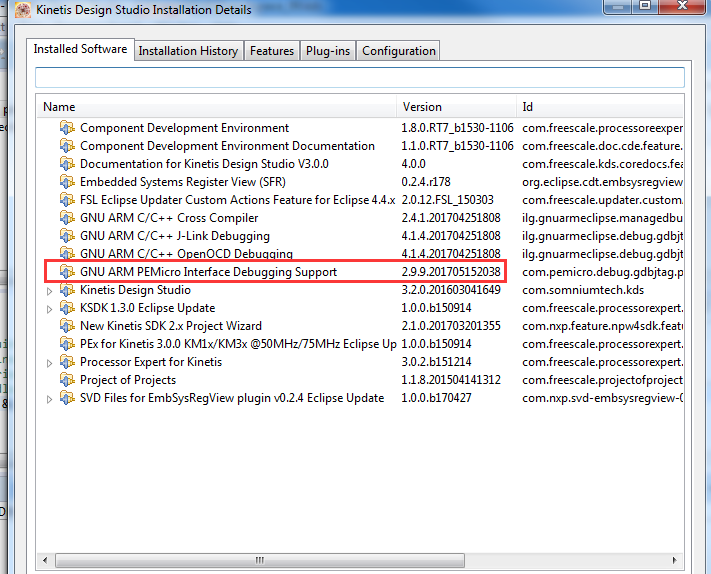Sort by the Id column header
Viewport: 711px width, 574px height.
coord(600,107)
